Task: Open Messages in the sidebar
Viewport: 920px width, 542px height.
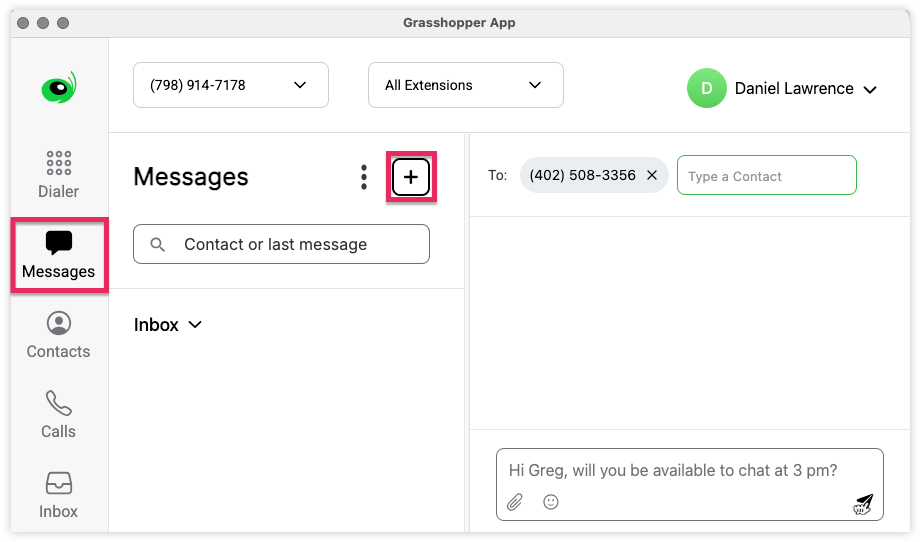Action: [59, 255]
